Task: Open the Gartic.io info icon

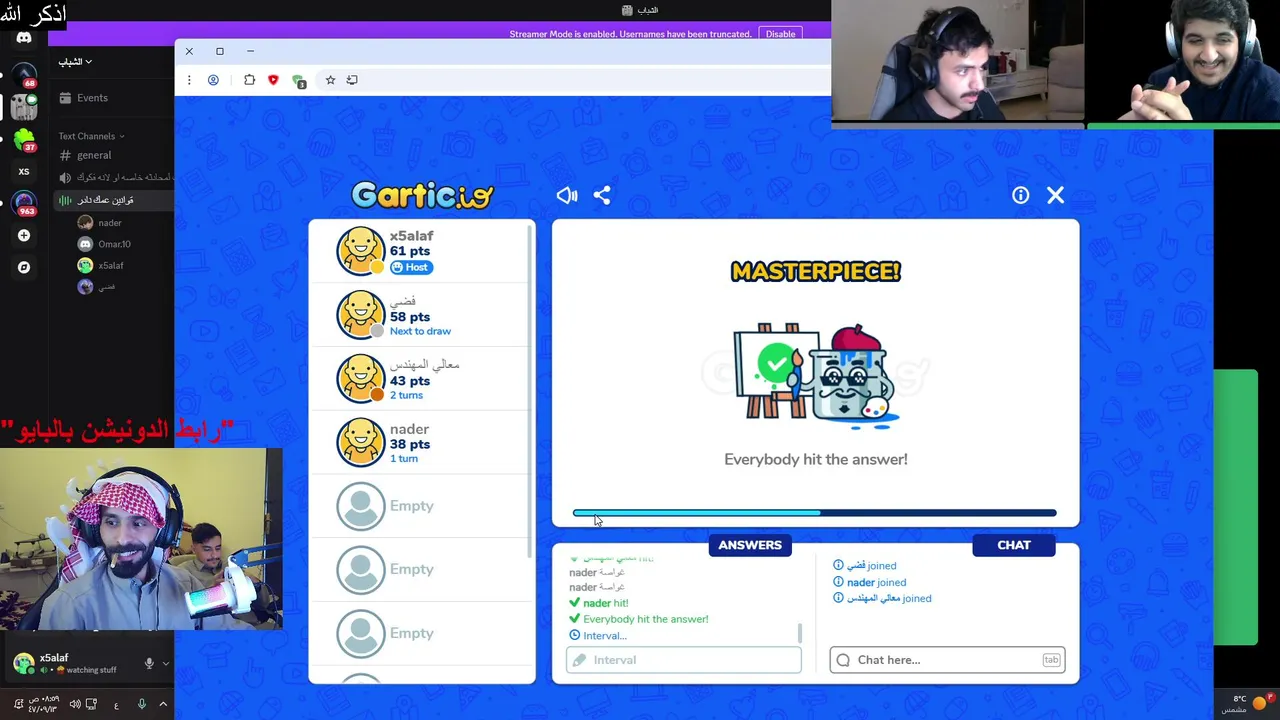Action: [1020, 196]
